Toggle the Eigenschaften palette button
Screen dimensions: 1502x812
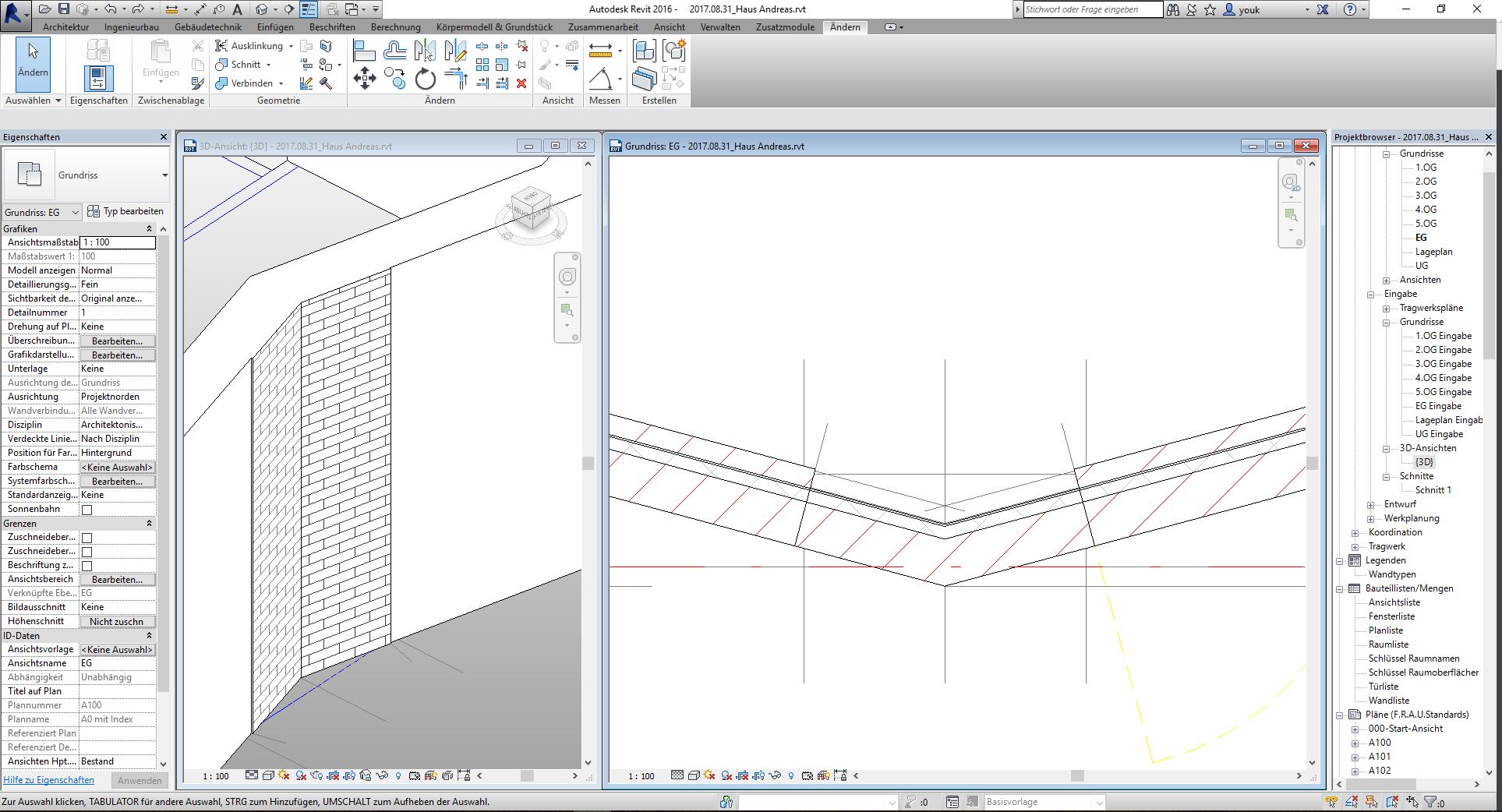click(98, 79)
